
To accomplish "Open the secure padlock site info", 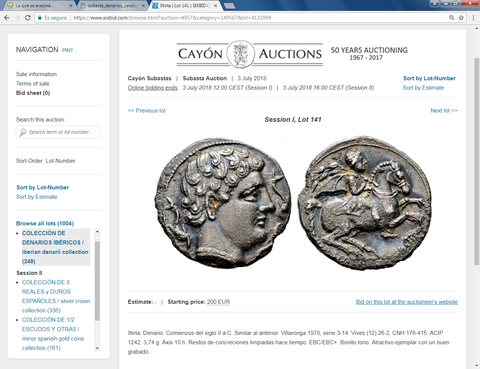I will 40,18.
